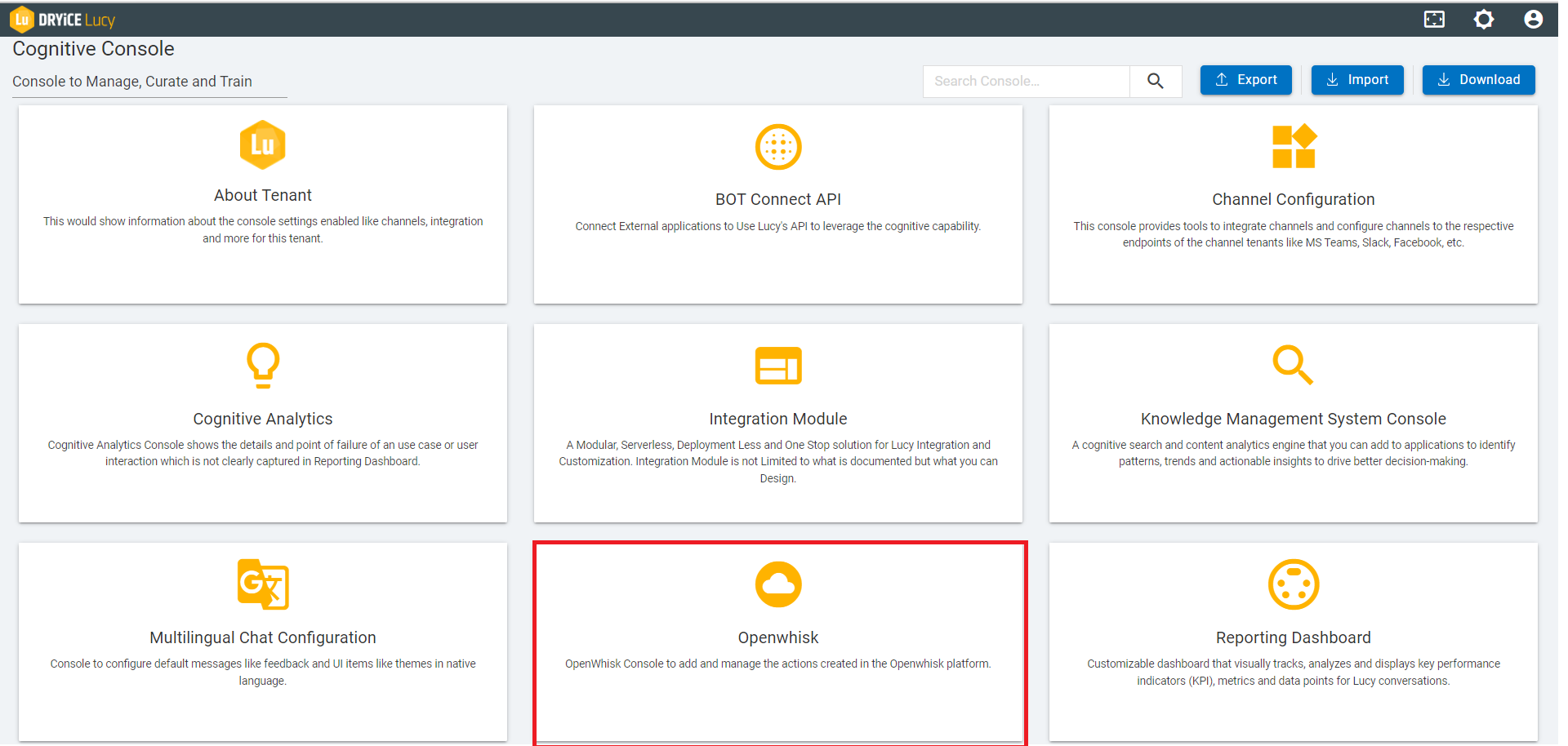Select the Multilingual Chat translation icon
The width and height of the screenshot is (1568, 746).
tap(262, 584)
